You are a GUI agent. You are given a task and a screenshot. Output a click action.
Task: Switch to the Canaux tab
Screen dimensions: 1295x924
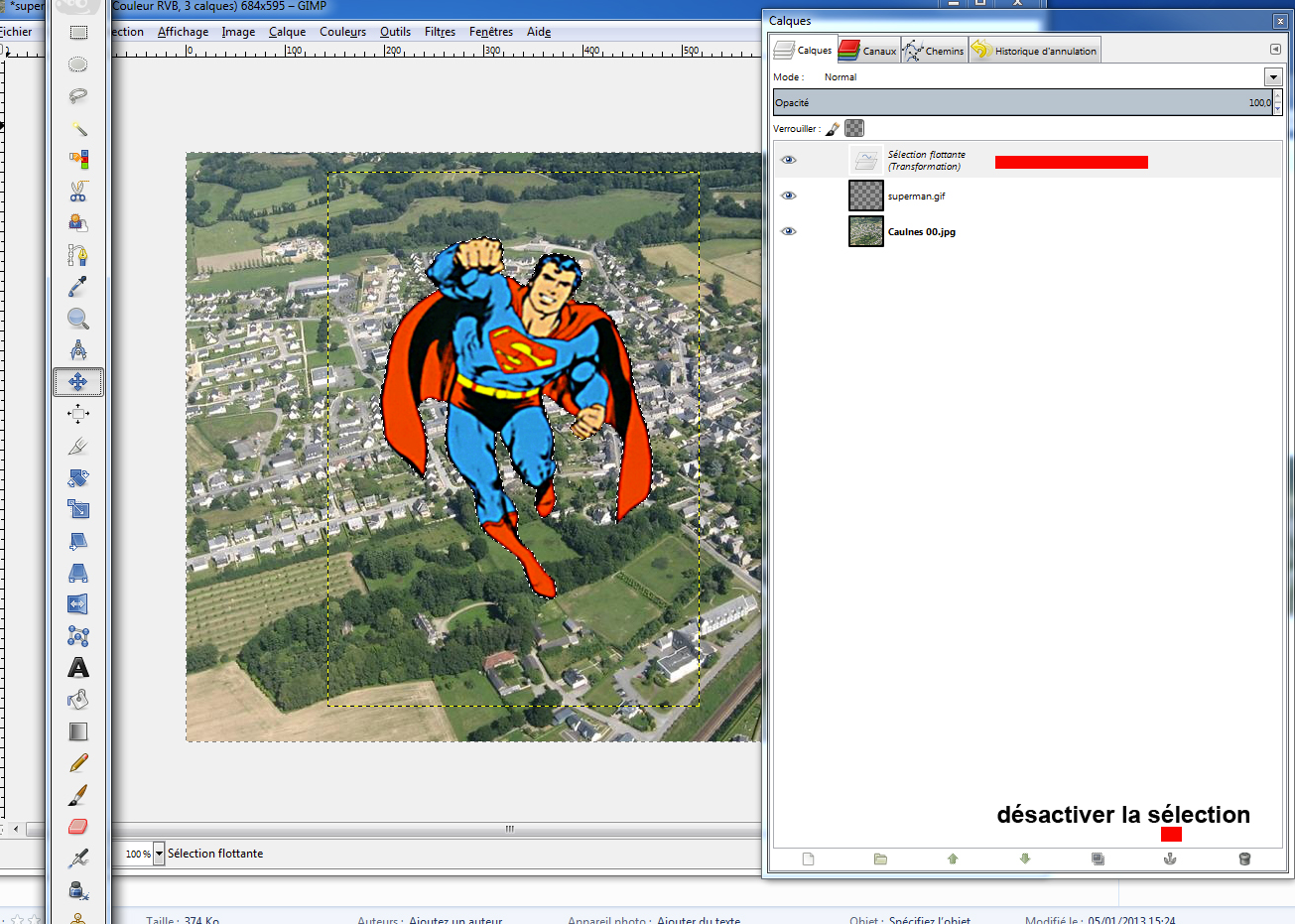pyautogui.click(x=868, y=51)
